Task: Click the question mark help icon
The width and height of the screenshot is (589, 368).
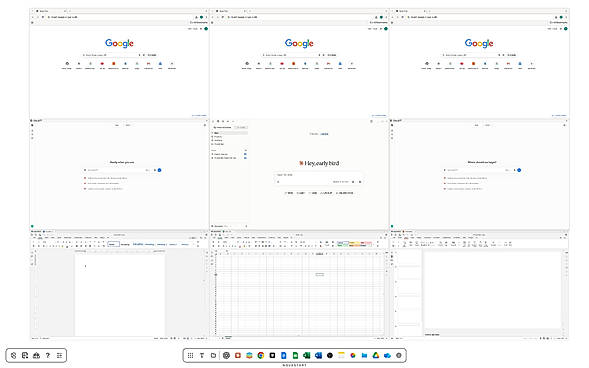Action: click(x=48, y=355)
